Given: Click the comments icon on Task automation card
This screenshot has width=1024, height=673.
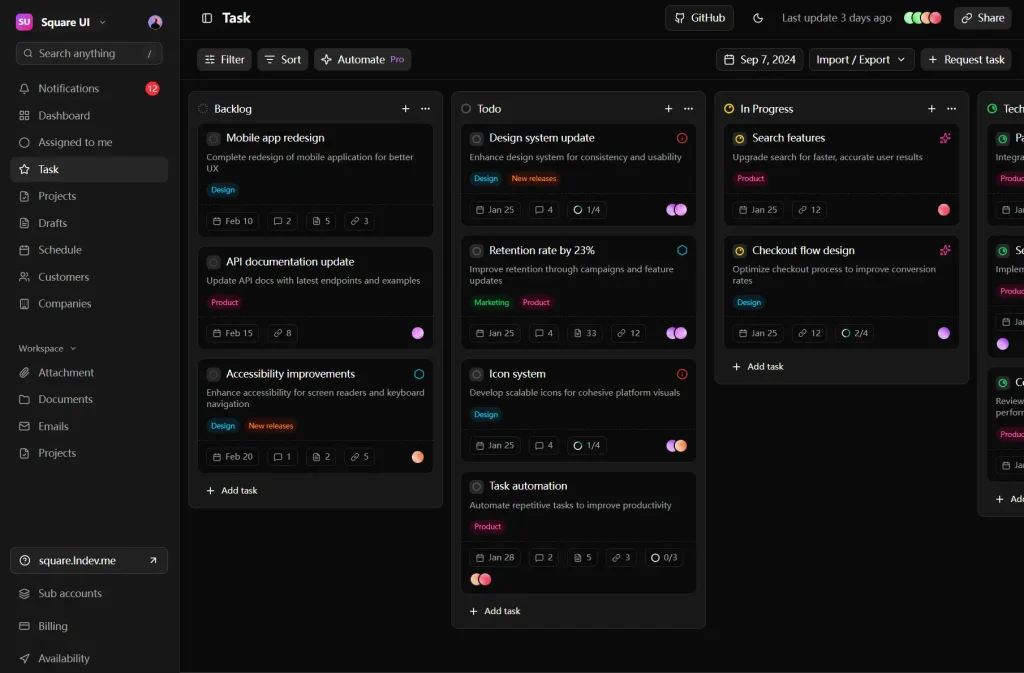Looking at the screenshot, I should (542, 558).
